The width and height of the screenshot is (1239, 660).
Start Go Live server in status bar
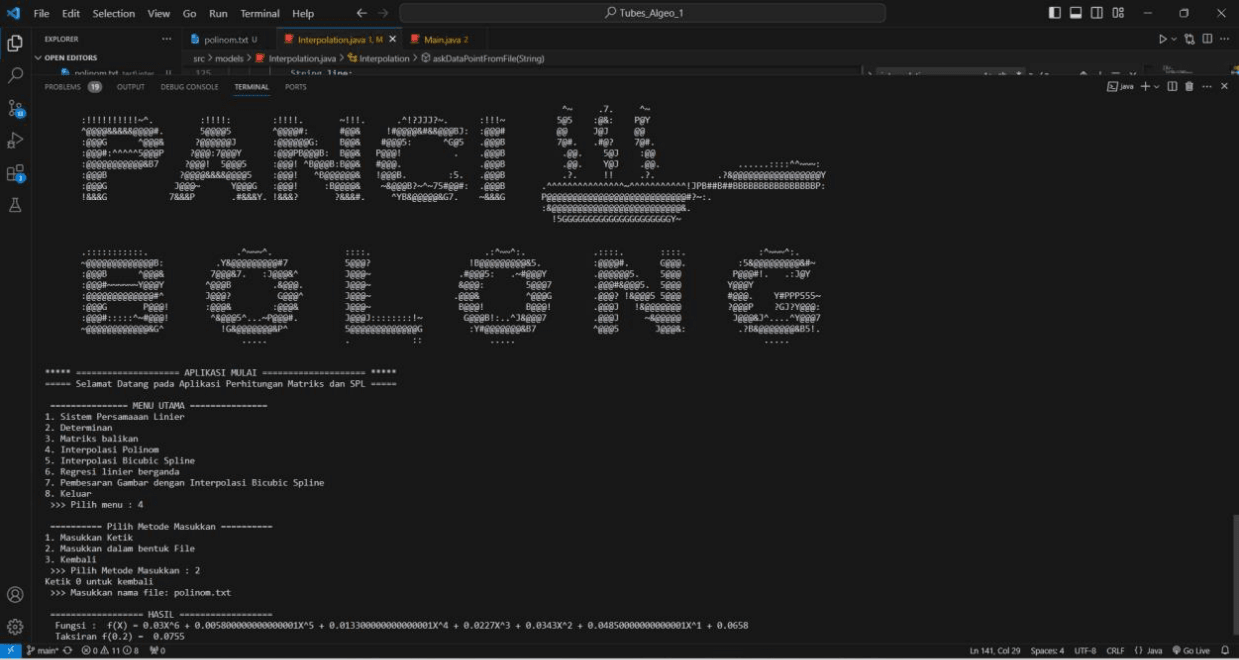pos(1191,651)
